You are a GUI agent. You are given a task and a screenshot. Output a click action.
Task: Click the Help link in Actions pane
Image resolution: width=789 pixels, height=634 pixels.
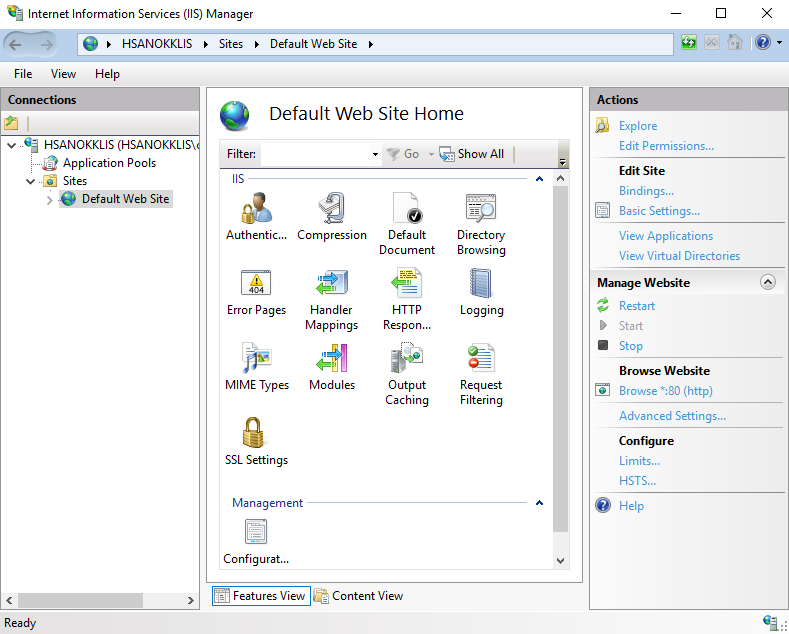coord(631,506)
